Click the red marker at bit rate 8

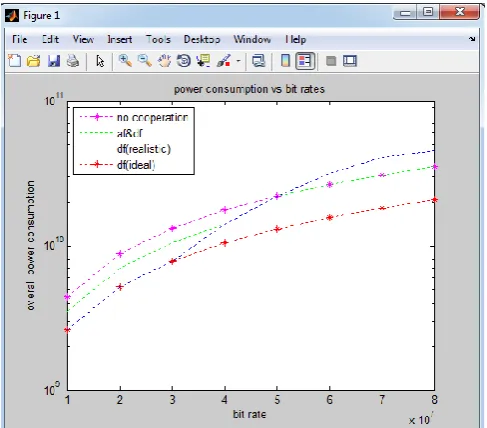point(434,200)
